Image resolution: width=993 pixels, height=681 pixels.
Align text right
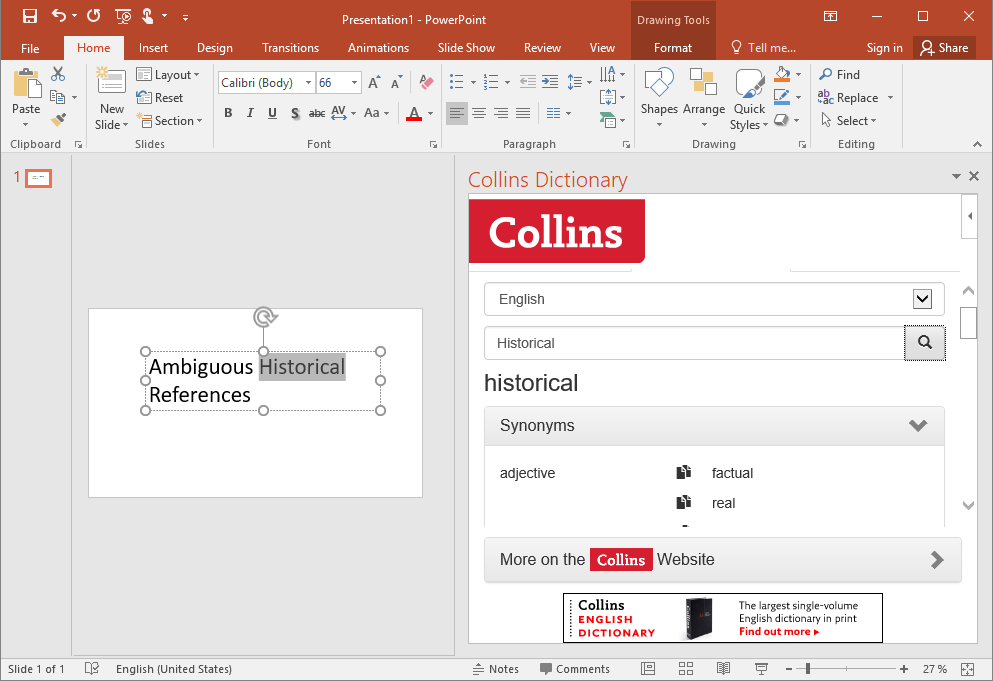pyautogui.click(x=501, y=113)
